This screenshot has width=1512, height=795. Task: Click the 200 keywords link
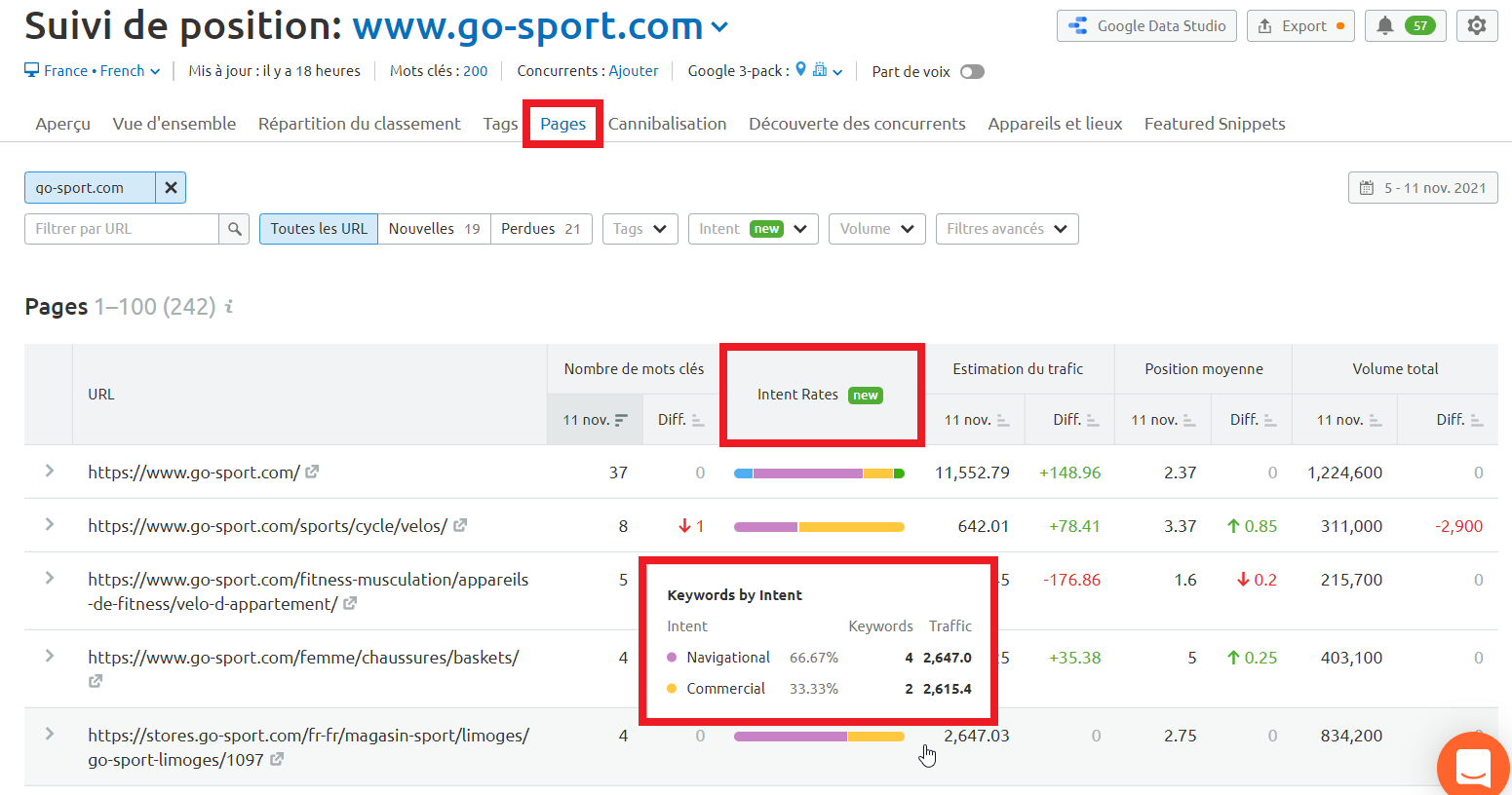475,71
